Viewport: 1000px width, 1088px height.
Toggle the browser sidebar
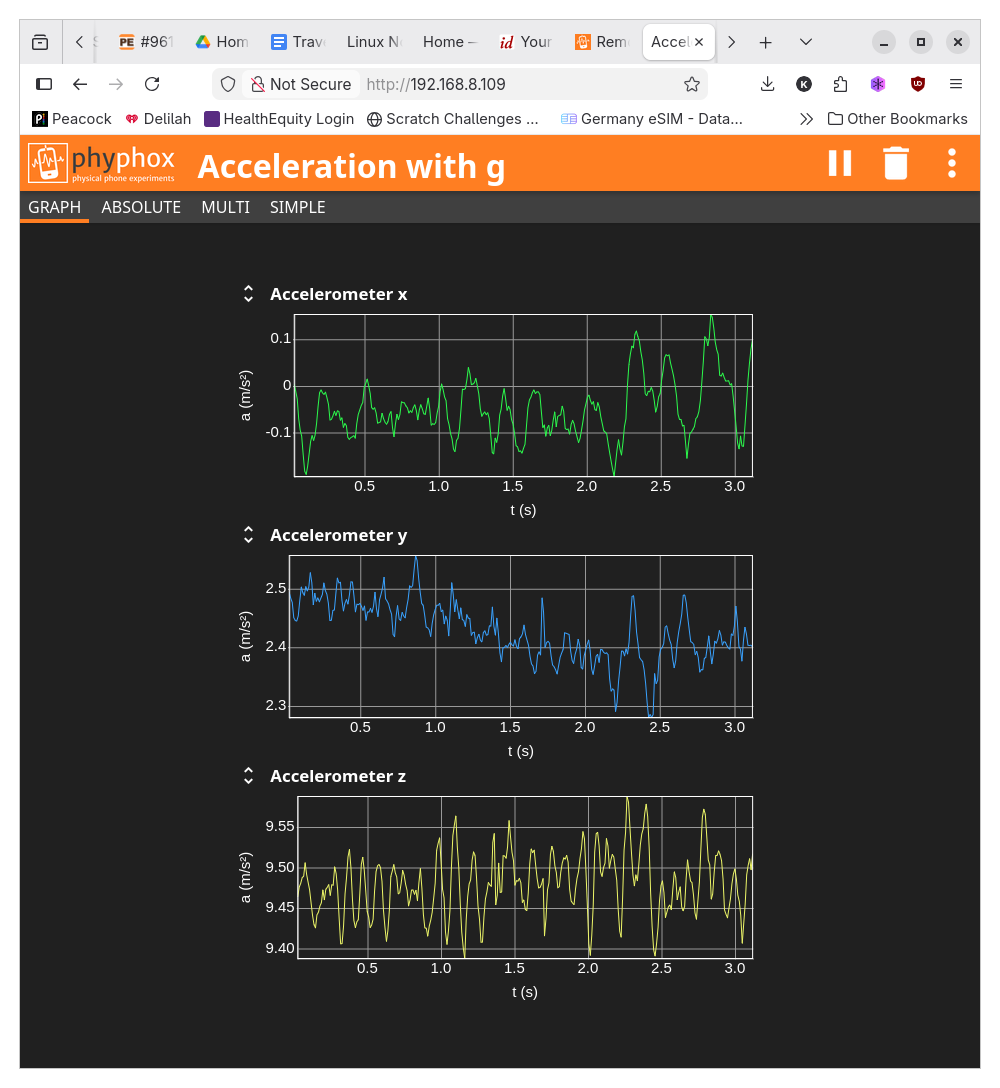(x=44, y=84)
